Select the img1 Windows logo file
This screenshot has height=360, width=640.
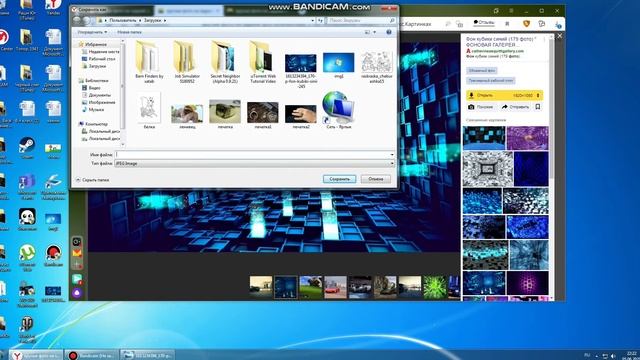tap(338, 64)
